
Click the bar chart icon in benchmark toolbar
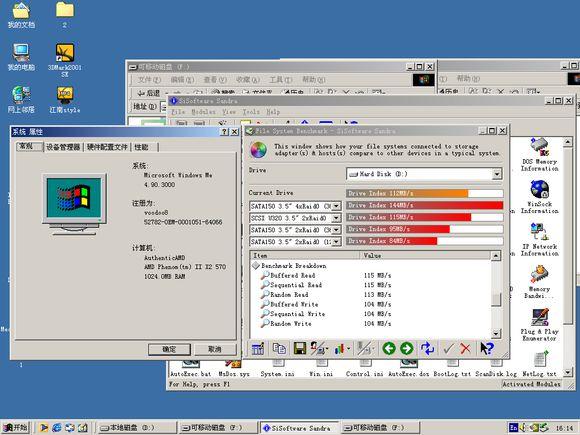pos(339,348)
